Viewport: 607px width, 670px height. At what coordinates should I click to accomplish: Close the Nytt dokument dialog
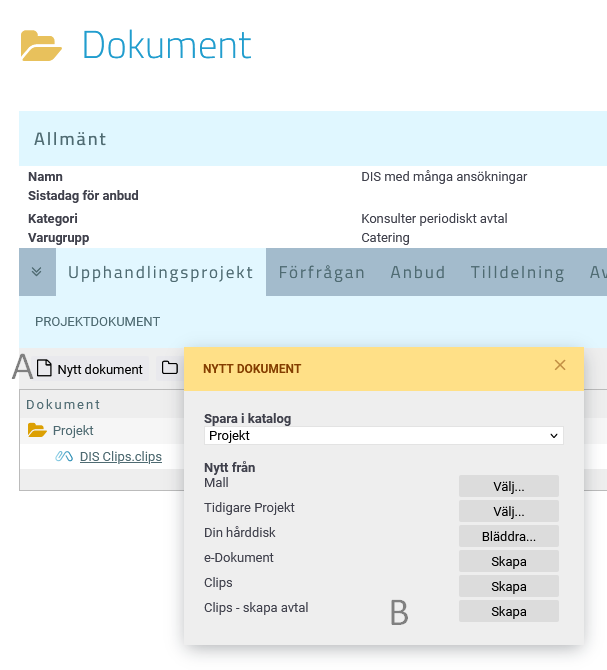point(560,365)
